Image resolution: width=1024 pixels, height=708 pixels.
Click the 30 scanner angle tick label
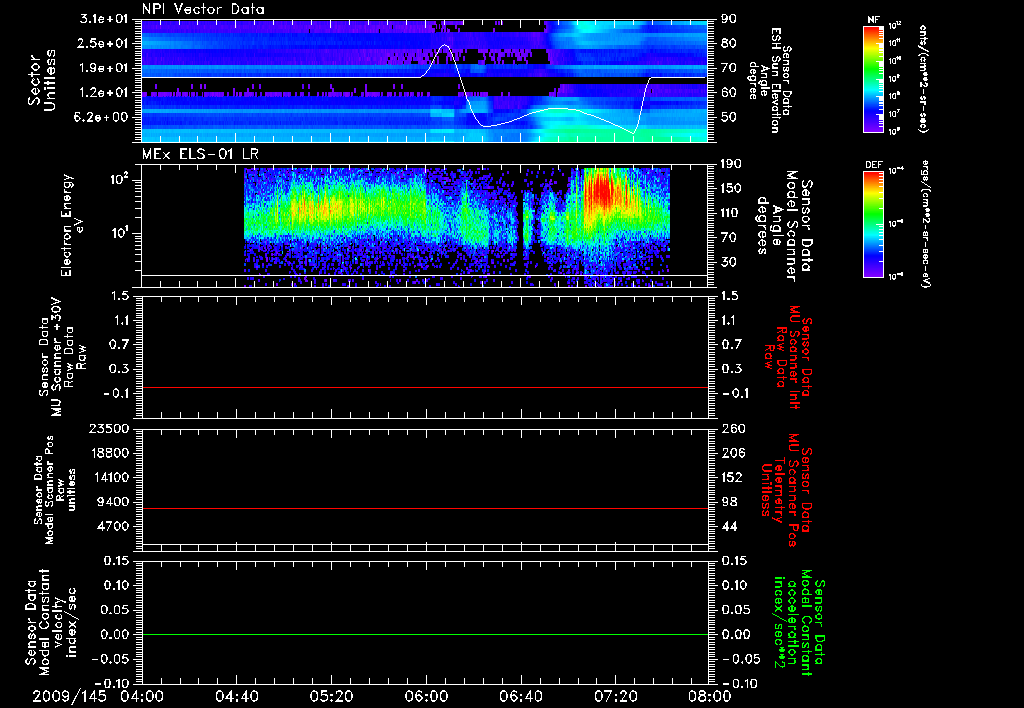pos(728,262)
